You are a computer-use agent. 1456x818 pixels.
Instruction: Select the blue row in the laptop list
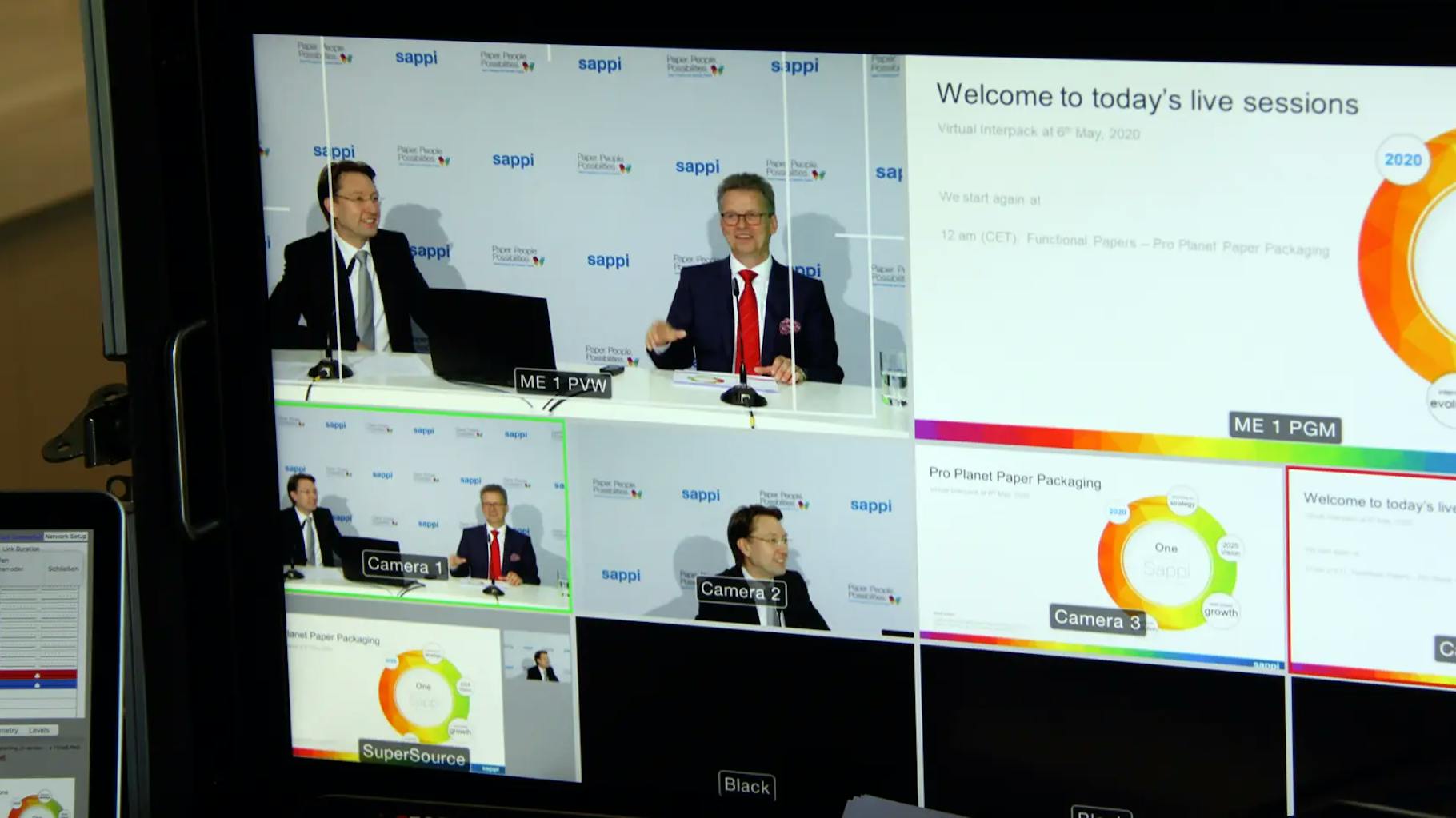(38, 684)
